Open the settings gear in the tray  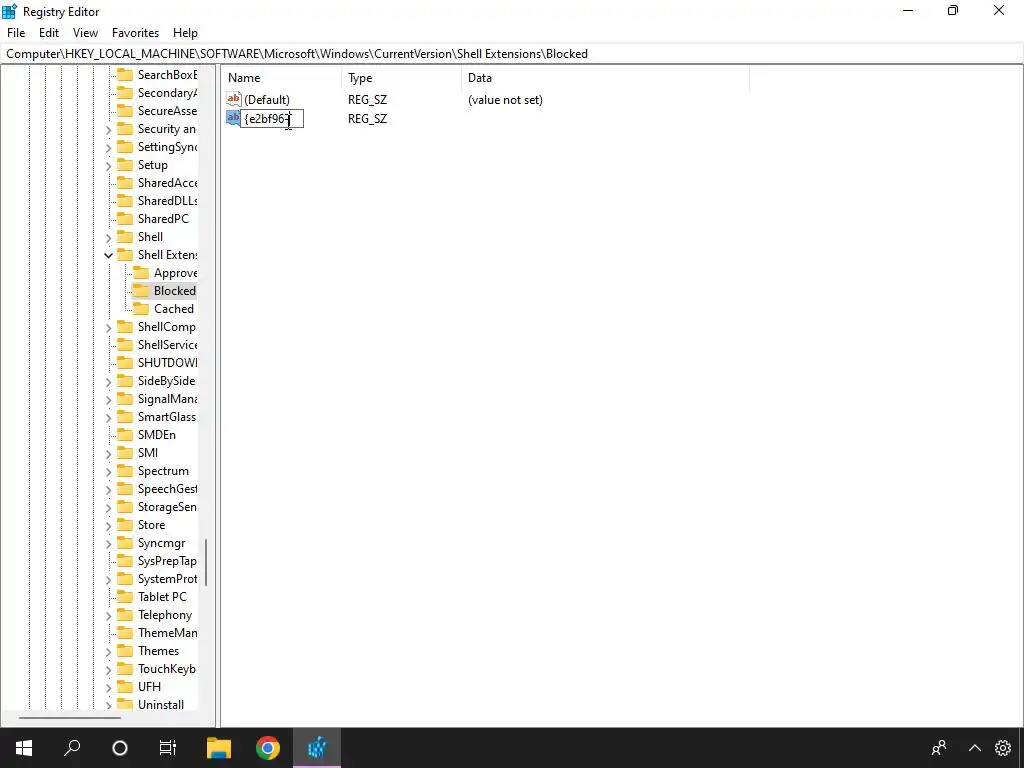[1003, 748]
